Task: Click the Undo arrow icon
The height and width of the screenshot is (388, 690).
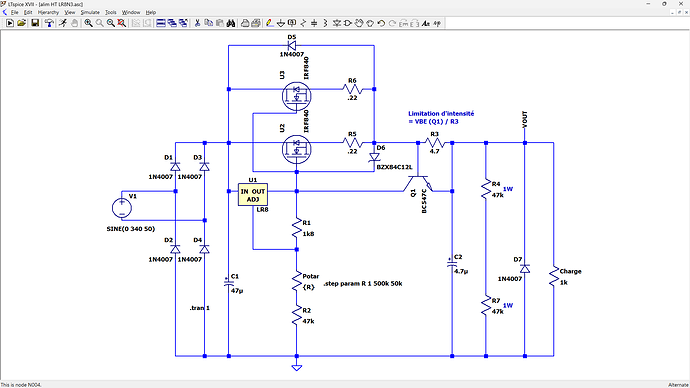Action: (x=382, y=23)
